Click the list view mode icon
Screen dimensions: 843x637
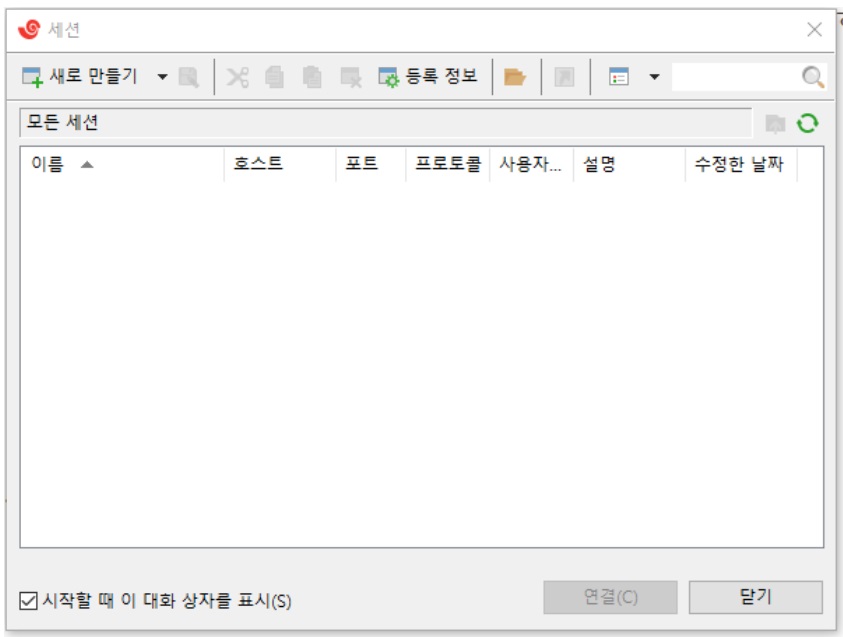(619, 77)
